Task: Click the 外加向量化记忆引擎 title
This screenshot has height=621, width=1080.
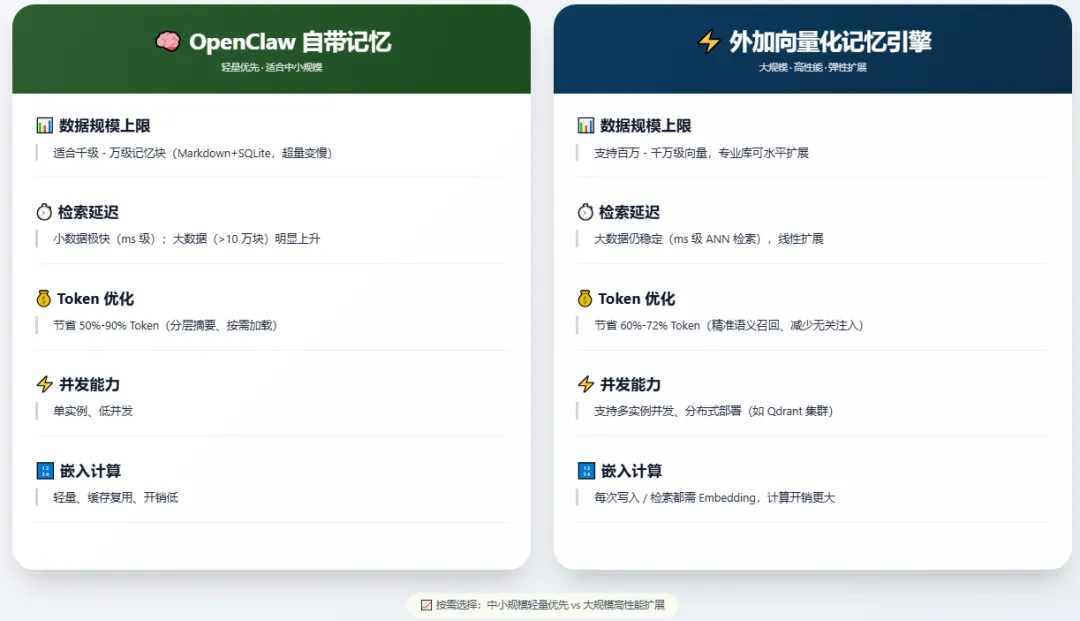Action: coord(830,41)
